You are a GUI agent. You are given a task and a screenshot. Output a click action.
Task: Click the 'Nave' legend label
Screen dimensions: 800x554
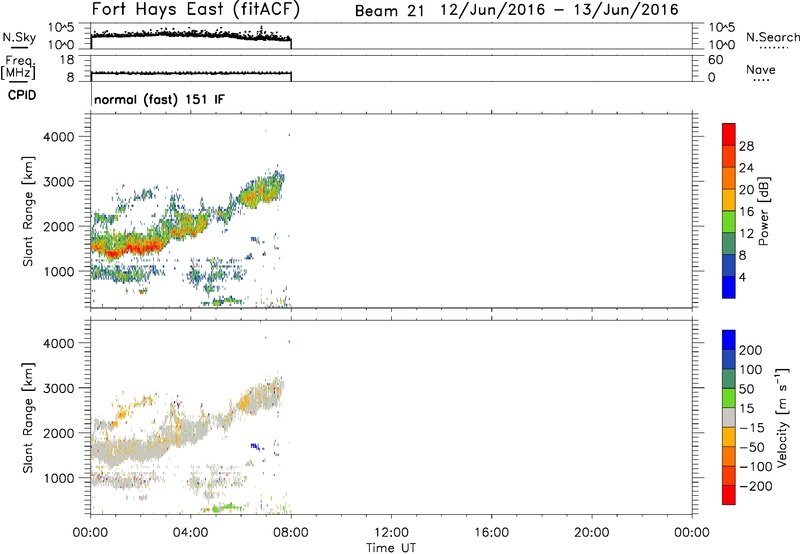[761, 70]
